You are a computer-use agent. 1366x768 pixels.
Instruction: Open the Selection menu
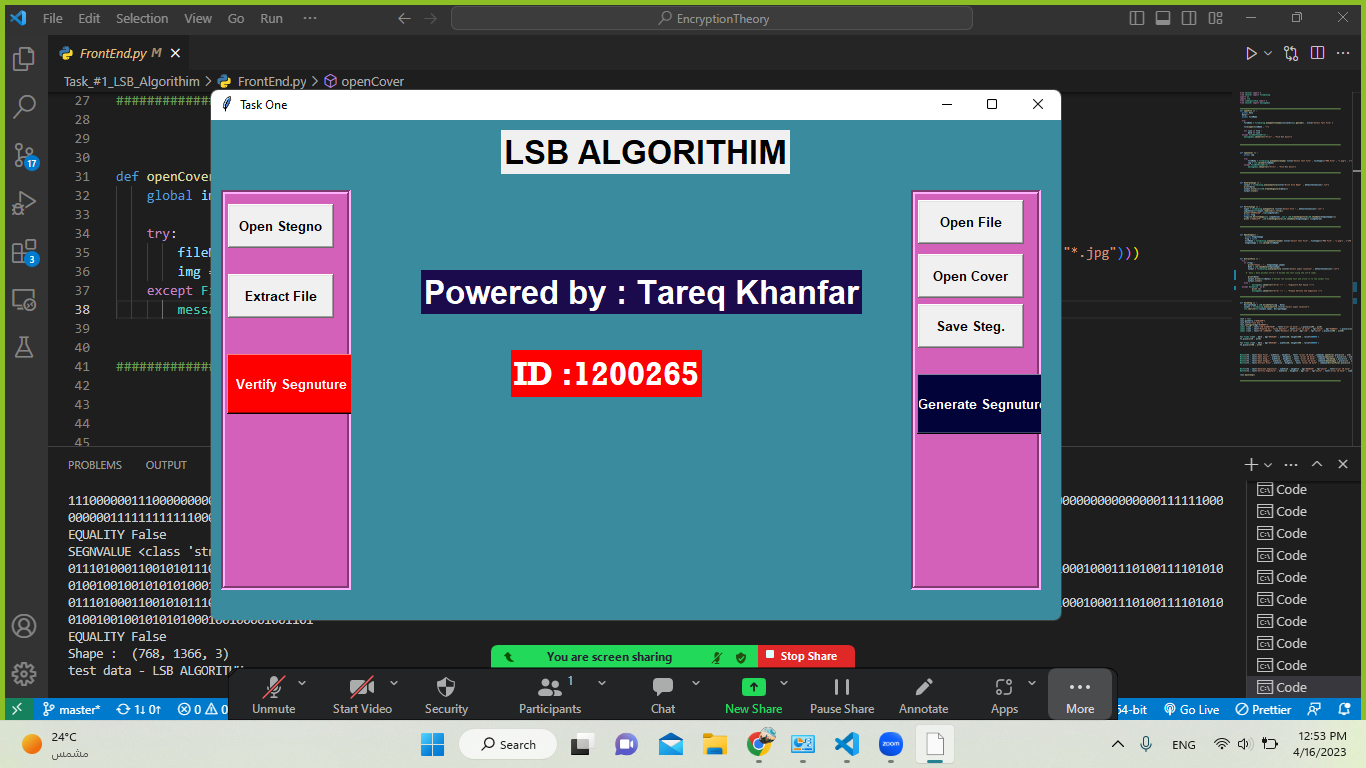(142, 18)
